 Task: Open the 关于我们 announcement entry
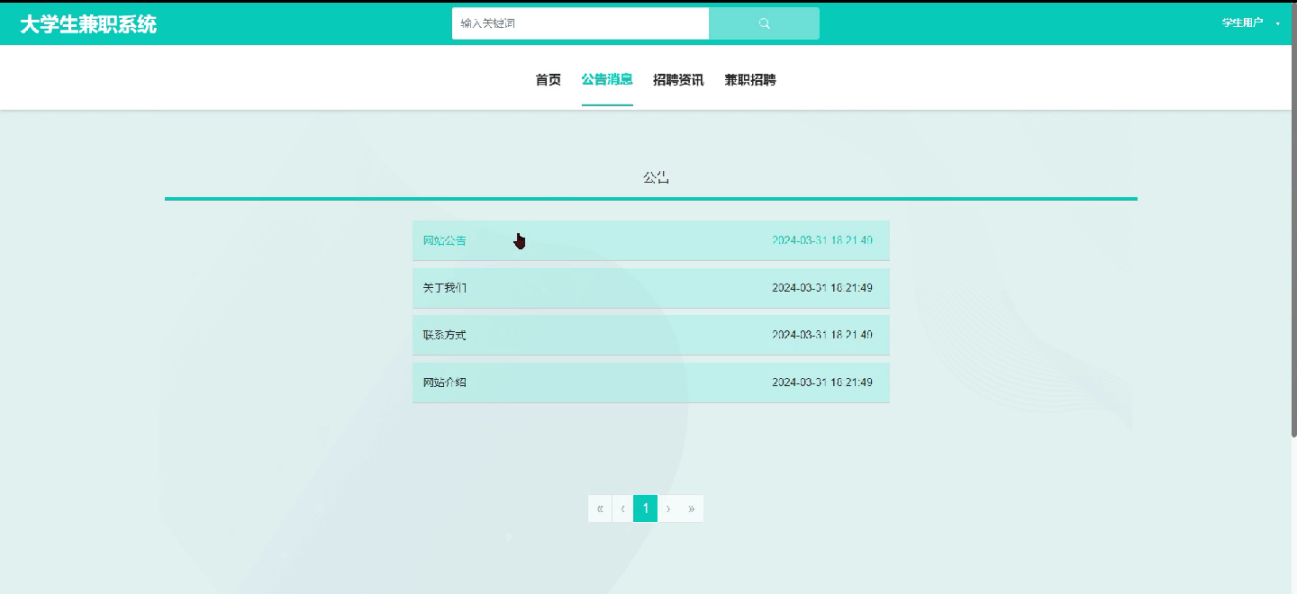[651, 288]
